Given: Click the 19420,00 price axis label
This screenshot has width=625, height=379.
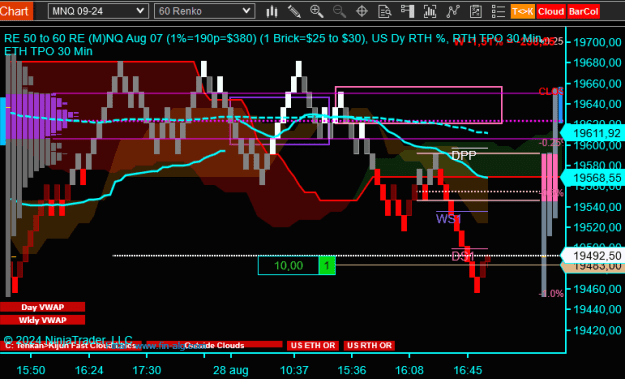Looking at the screenshot, I should pos(597,330).
